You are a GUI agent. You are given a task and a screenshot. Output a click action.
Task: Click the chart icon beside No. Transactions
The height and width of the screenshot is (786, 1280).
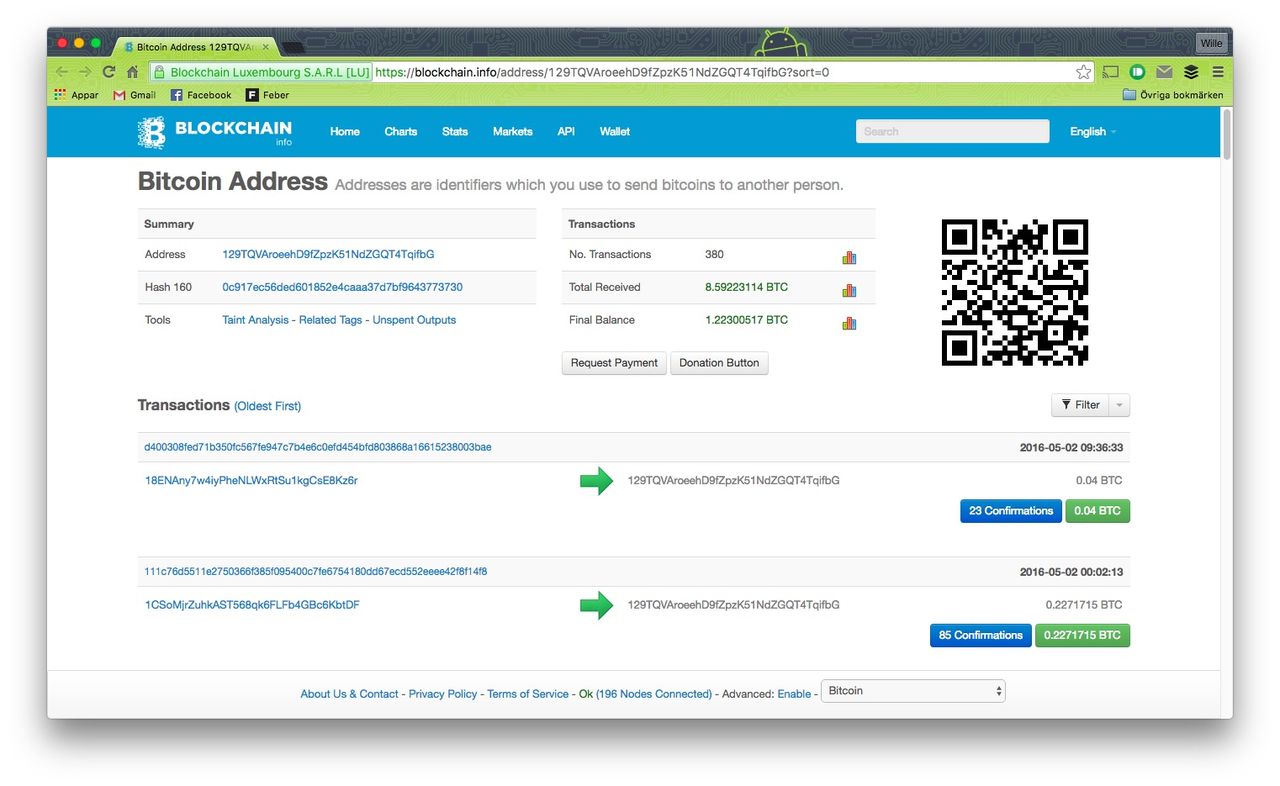849,257
